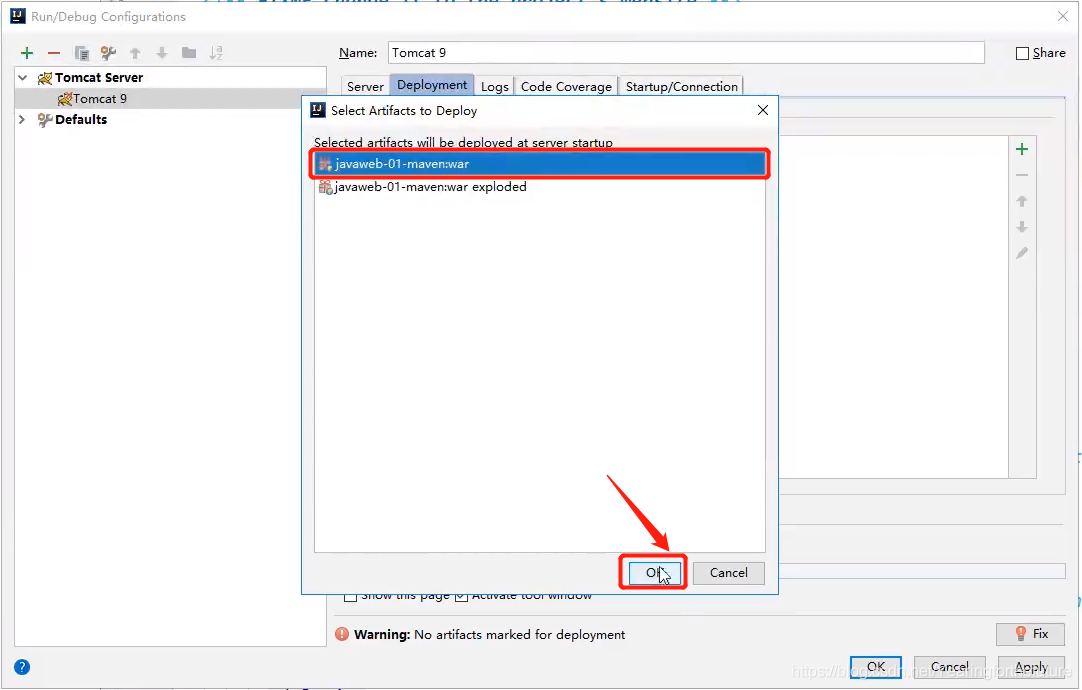
Task: Open the Logs tab
Action: (x=495, y=86)
